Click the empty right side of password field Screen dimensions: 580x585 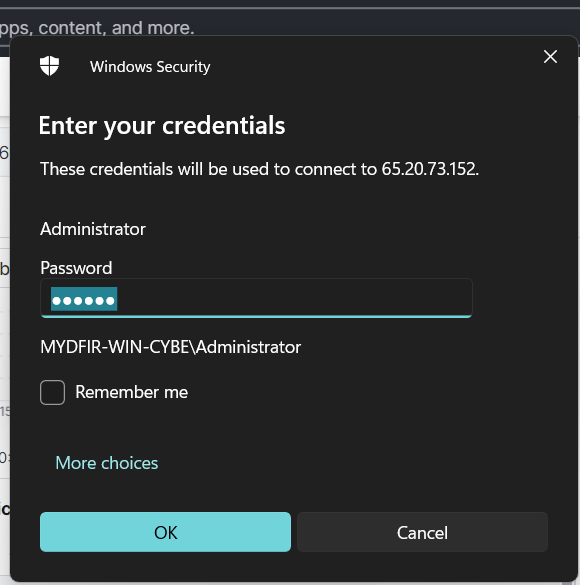[x=295, y=298]
